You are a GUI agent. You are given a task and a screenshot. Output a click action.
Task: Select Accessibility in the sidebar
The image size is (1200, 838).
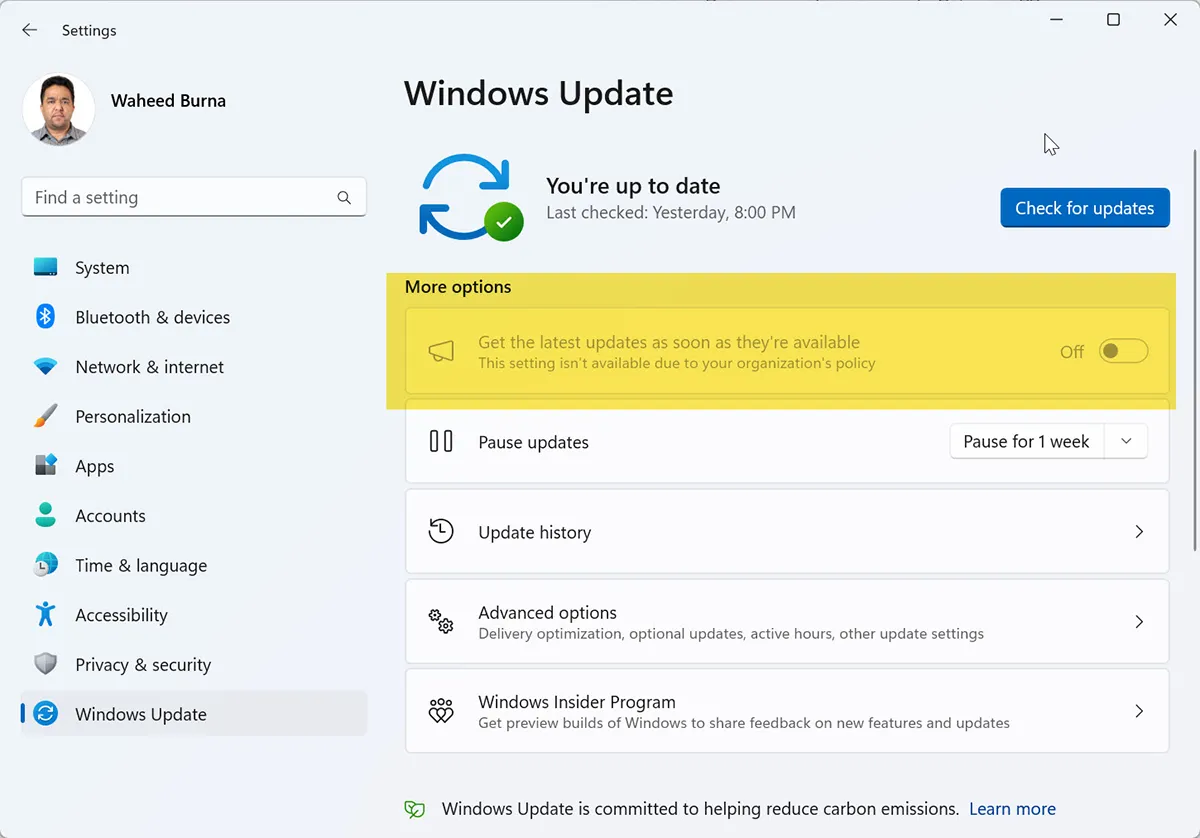[194, 614]
